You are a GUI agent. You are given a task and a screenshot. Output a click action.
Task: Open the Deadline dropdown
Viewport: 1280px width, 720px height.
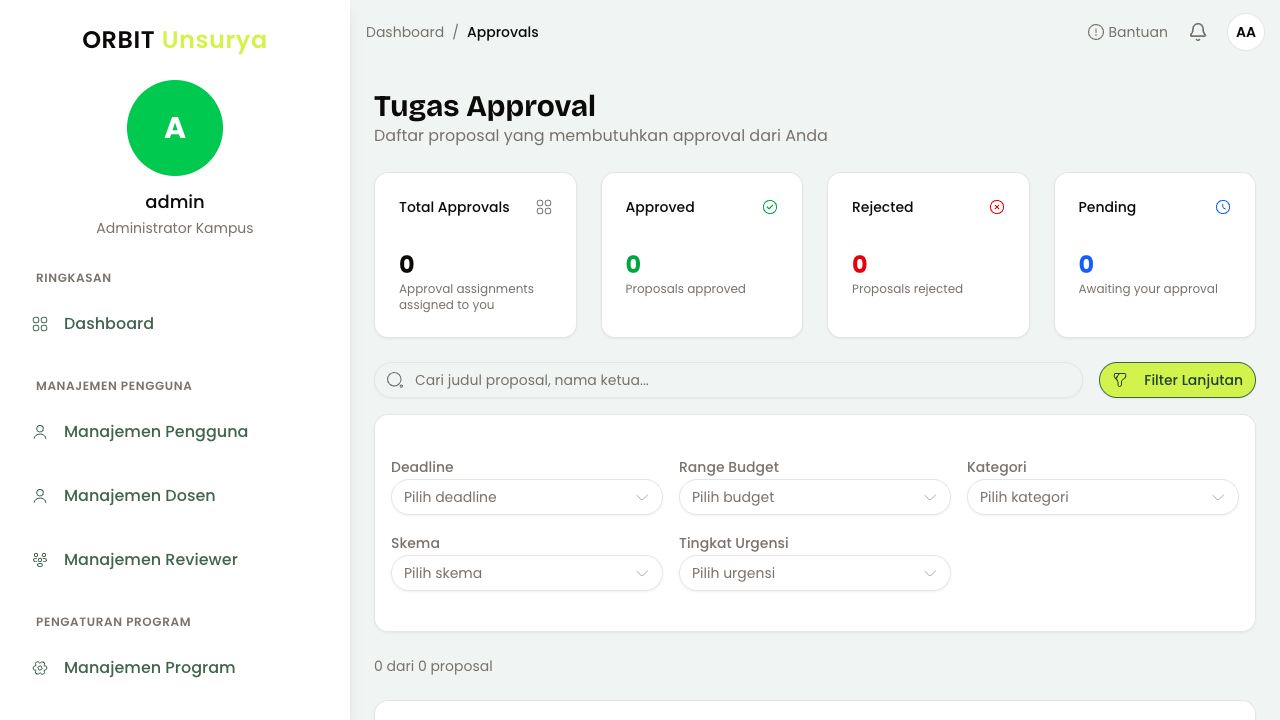527,497
